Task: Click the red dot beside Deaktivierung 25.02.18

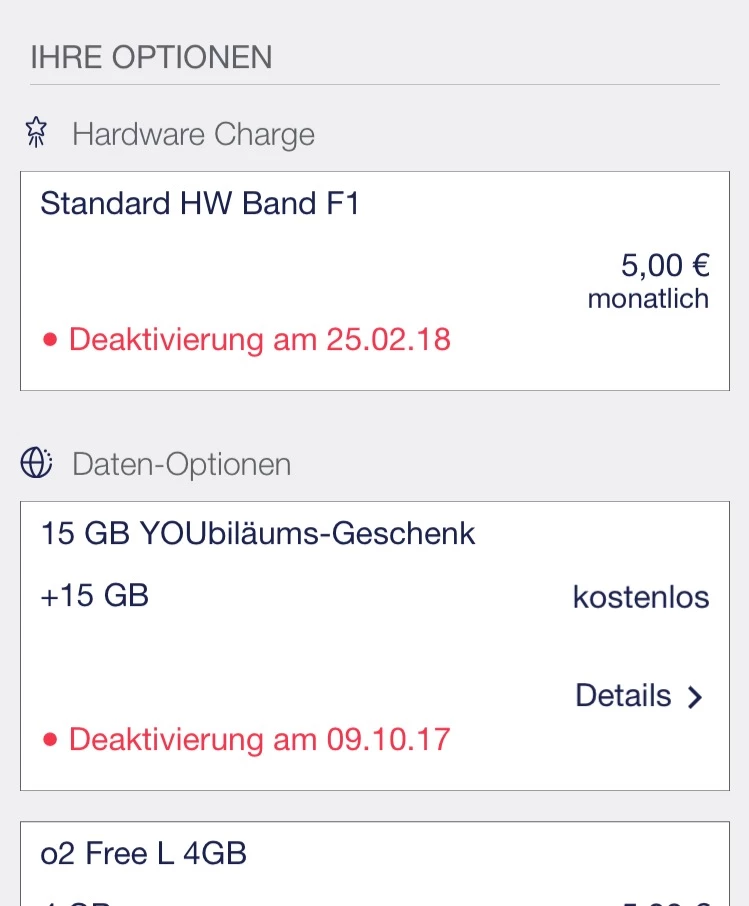Action: 50,340
